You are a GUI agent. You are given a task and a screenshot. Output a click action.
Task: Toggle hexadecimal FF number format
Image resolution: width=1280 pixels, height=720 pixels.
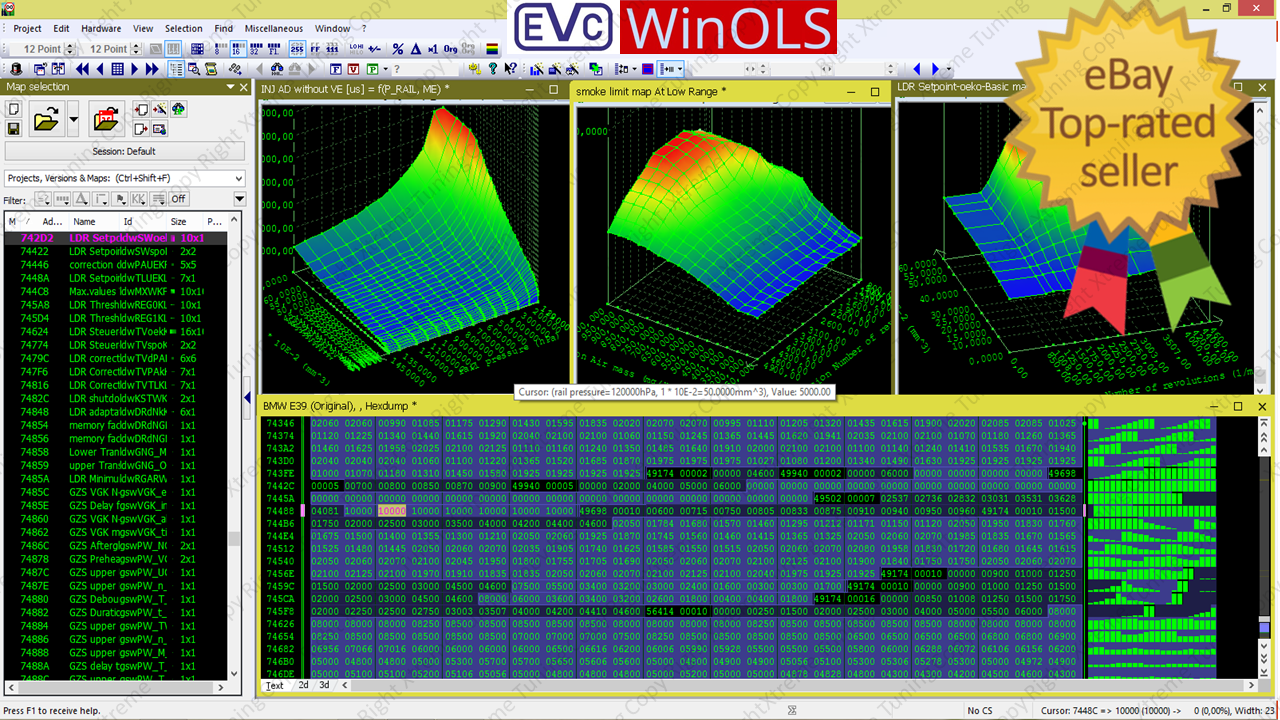(315, 49)
